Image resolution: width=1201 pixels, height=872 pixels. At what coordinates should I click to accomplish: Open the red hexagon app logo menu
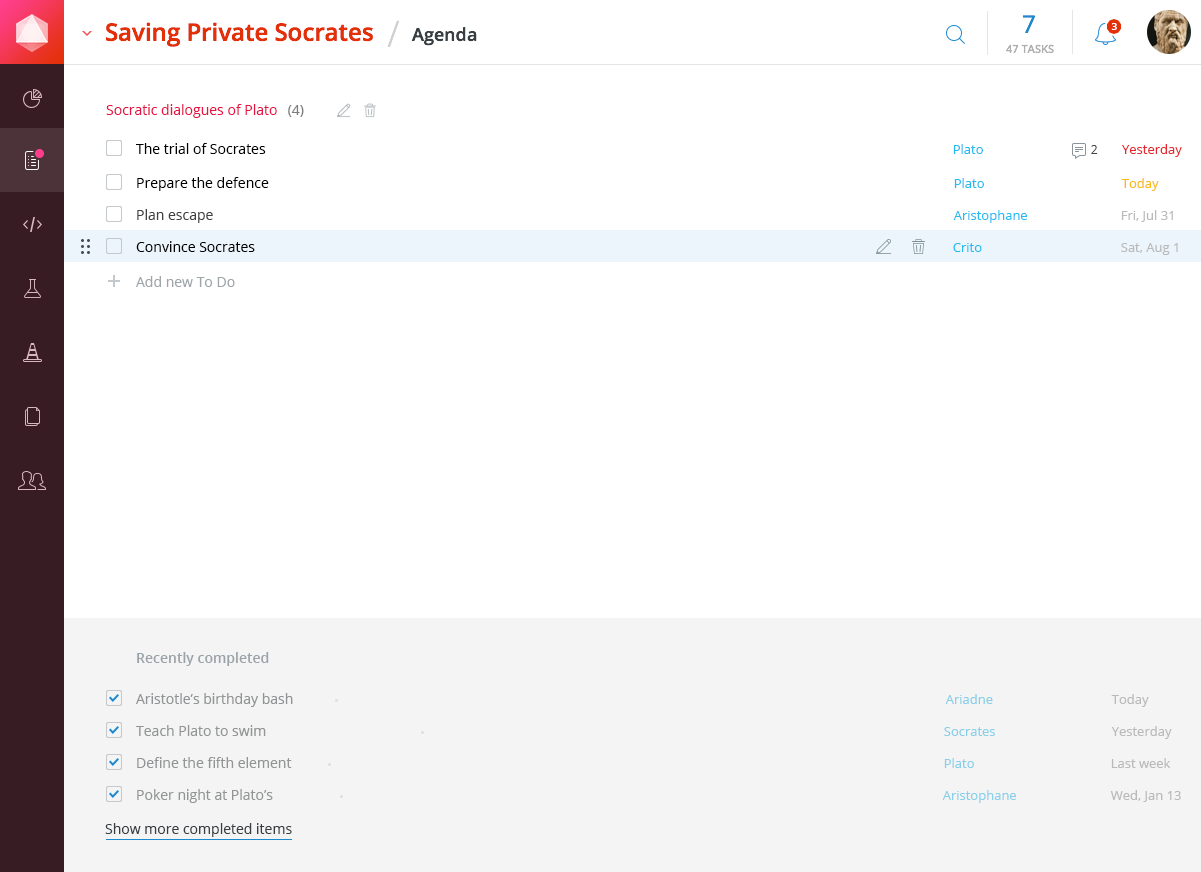32,31
